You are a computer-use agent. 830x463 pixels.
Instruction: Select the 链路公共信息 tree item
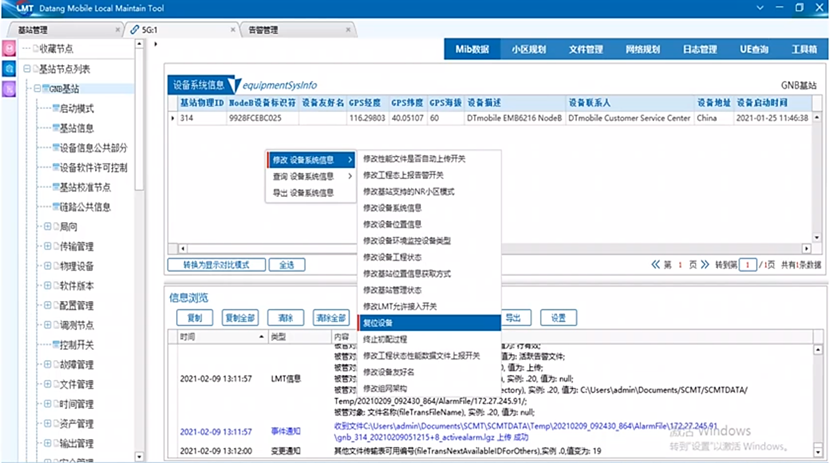[85, 207]
